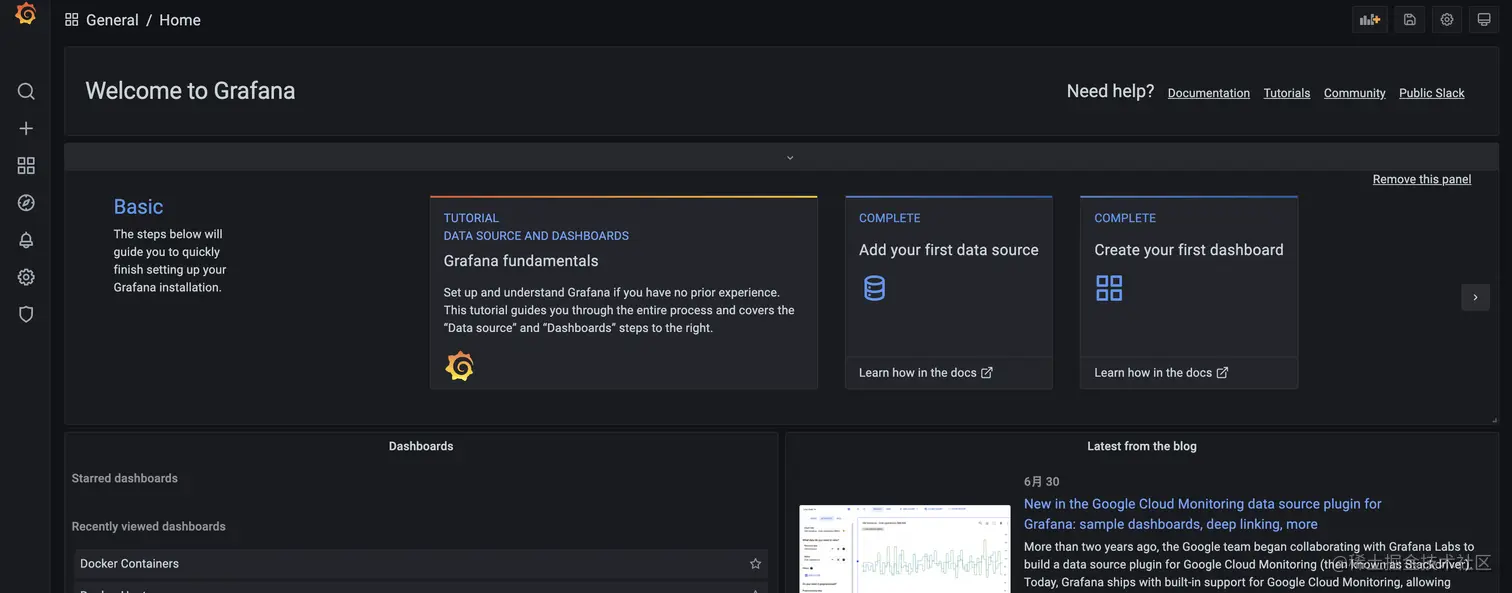Open the Tutorials link
The width and height of the screenshot is (1512, 593).
[x=1287, y=93]
